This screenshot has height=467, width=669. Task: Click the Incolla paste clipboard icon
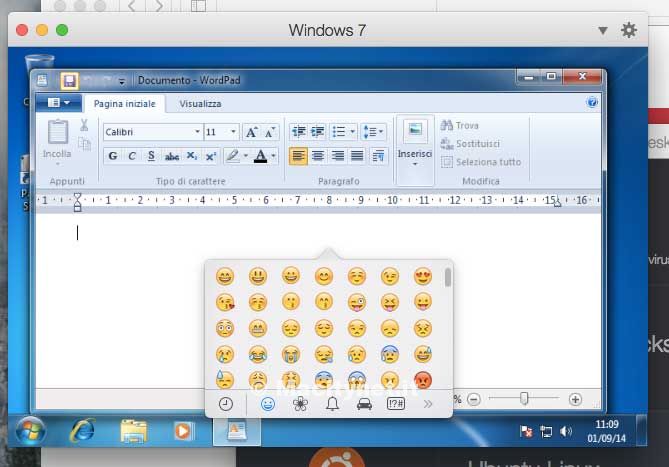[x=58, y=132]
